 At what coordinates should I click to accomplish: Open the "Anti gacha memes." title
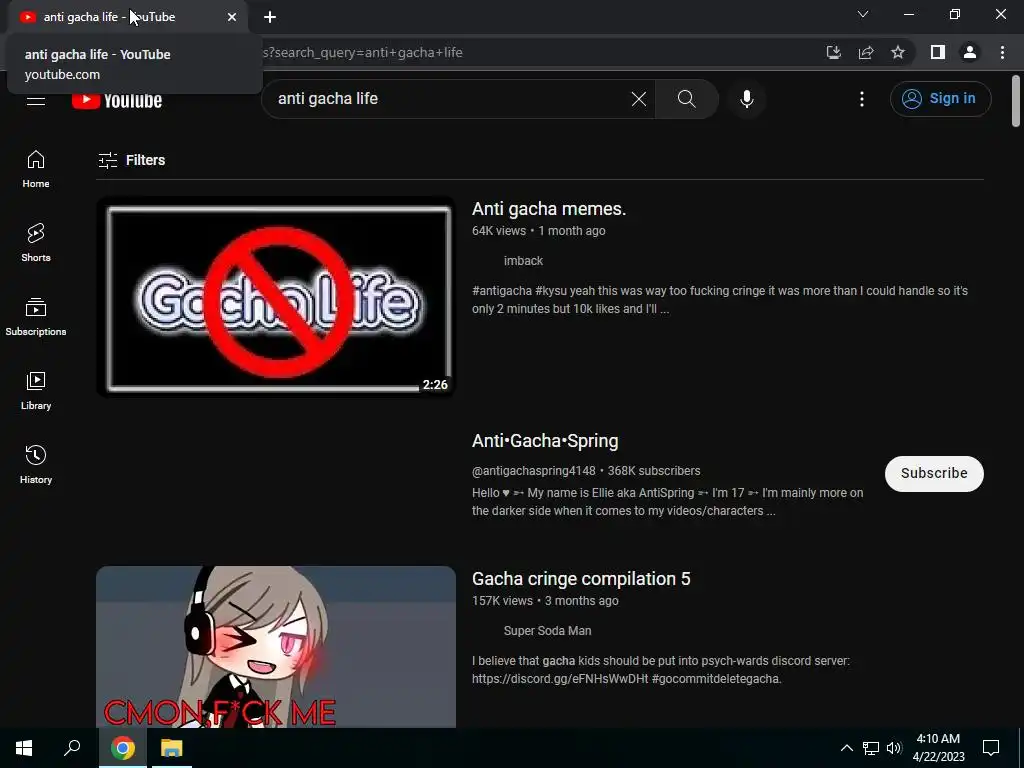tap(549, 209)
